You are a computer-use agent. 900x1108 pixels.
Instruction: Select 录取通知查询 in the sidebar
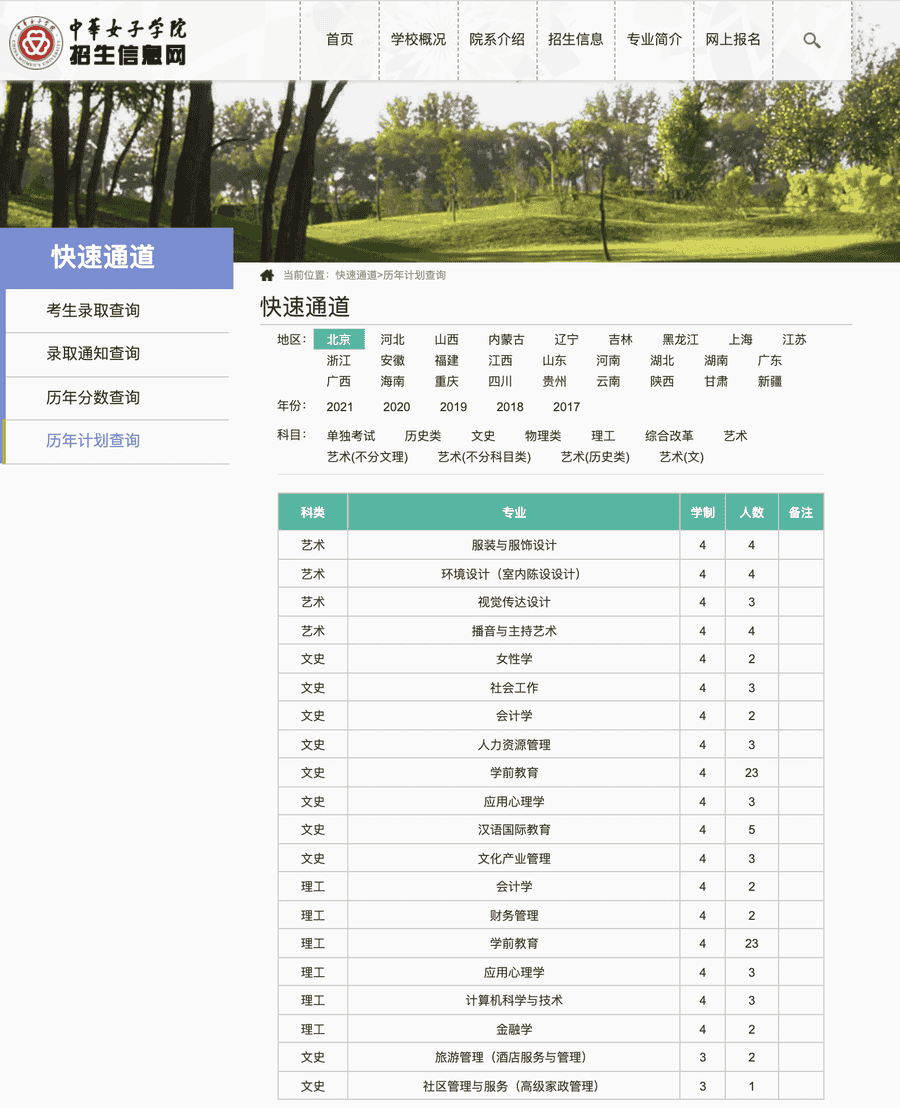tap(93, 353)
